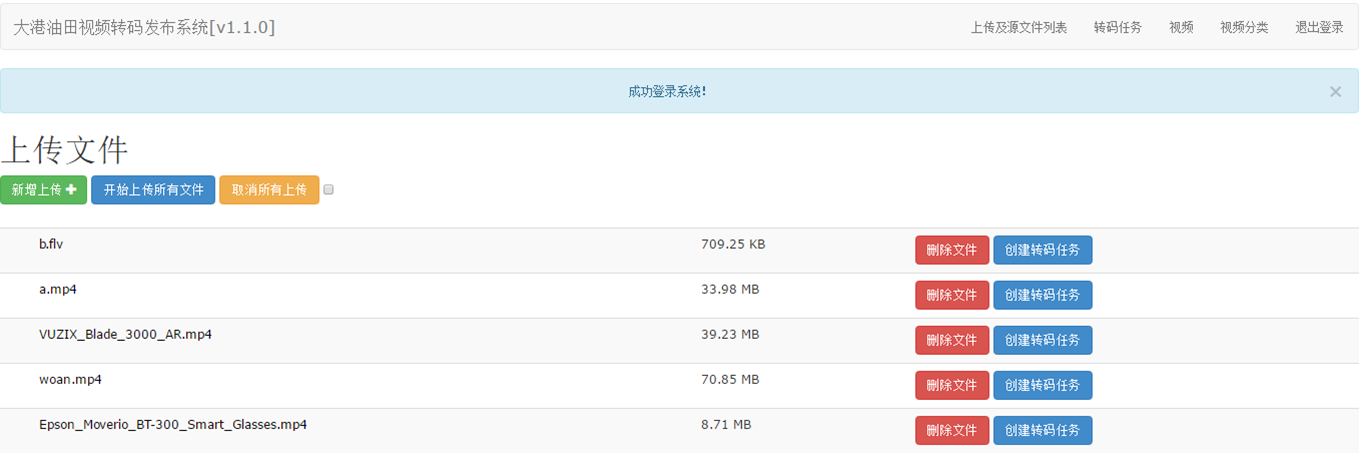Open the 视频 nav link
Viewport: 1361px width, 459px height.
tap(1181, 28)
